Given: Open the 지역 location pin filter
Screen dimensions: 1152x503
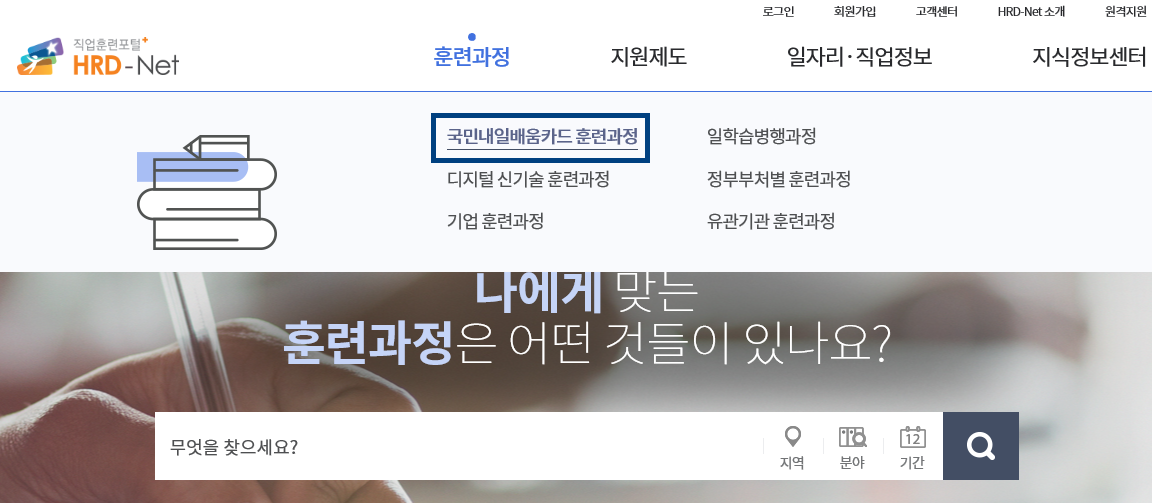Looking at the screenshot, I should pos(791,447).
